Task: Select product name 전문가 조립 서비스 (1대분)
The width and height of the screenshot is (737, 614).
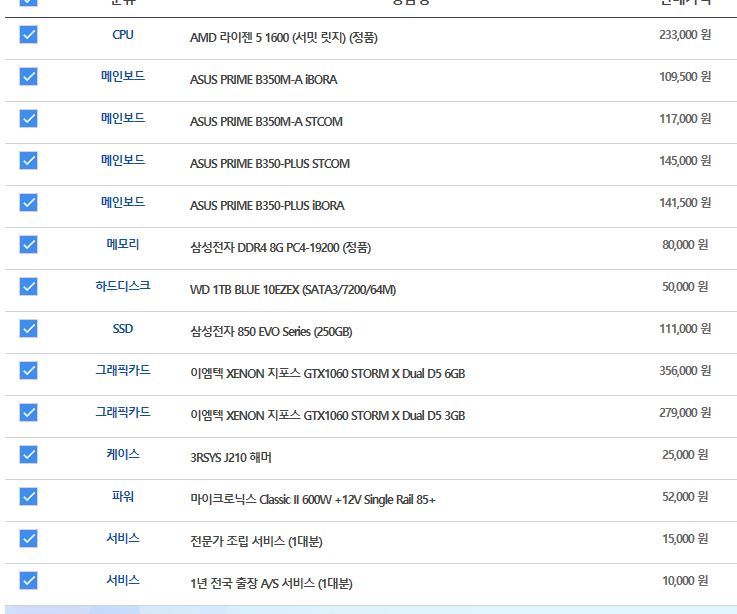Action: tap(256, 541)
